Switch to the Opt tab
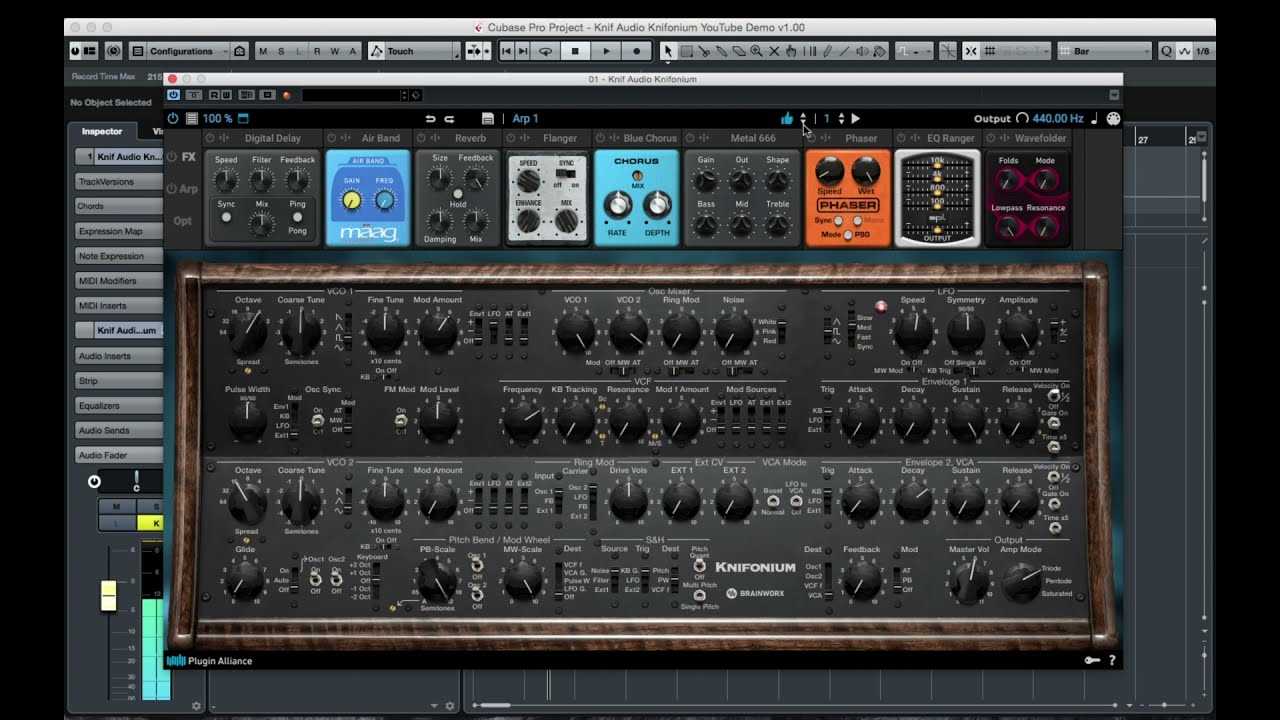This screenshot has width=1280, height=720. coord(182,221)
